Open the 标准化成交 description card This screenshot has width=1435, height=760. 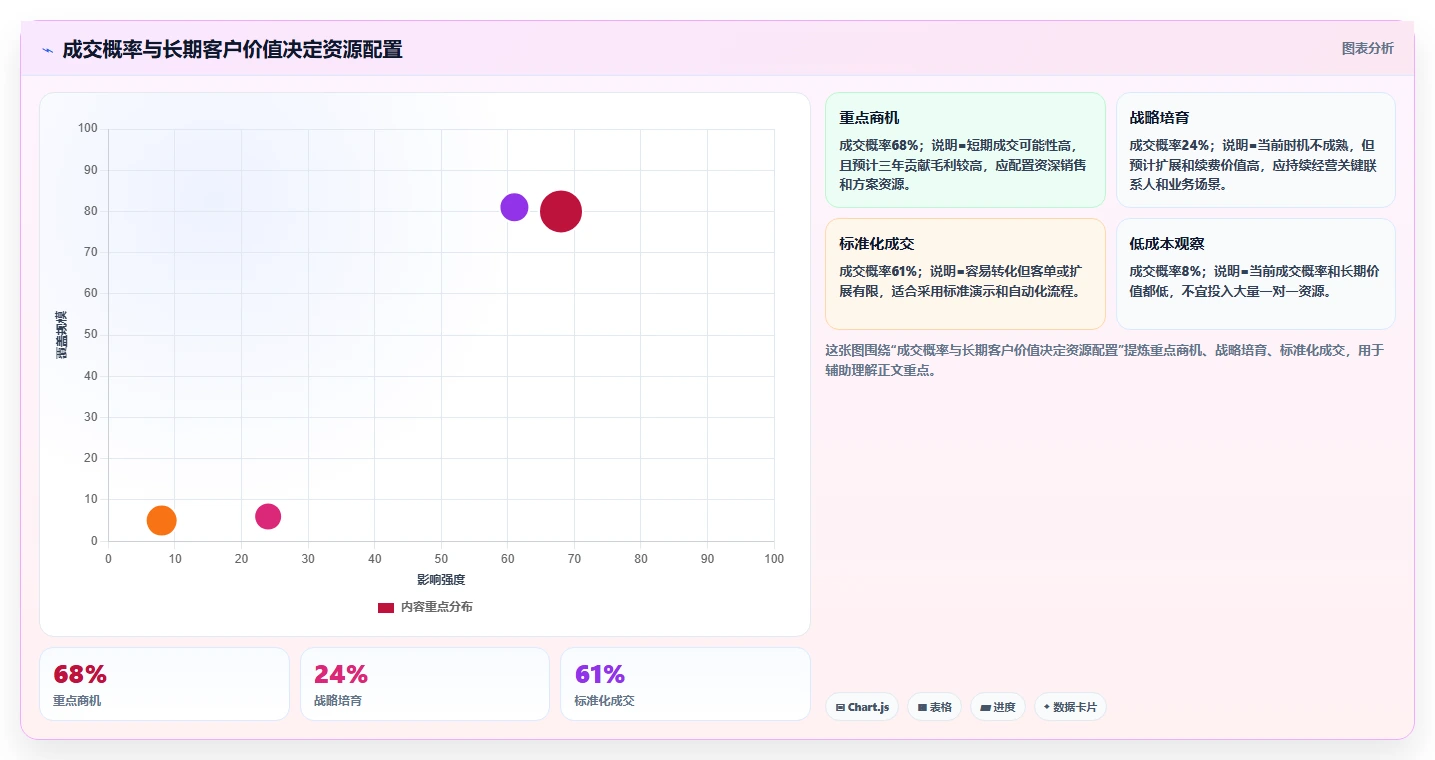[x=965, y=274]
